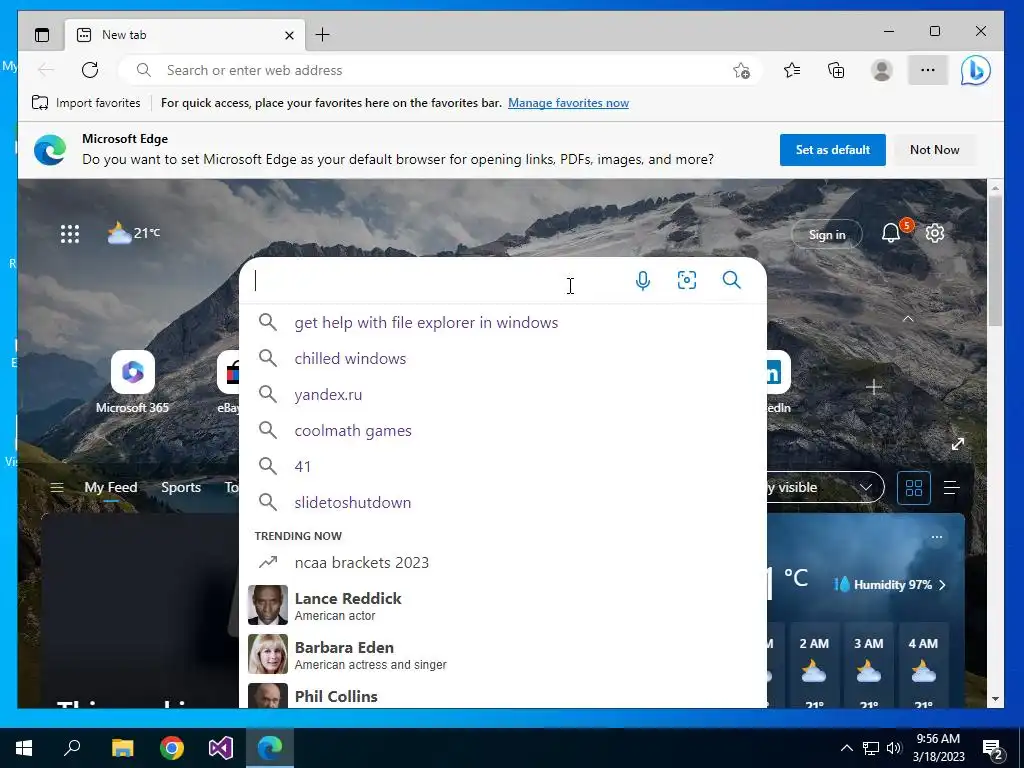Focus the address bar input
Image resolution: width=1024 pixels, height=768 pixels.
point(439,70)
